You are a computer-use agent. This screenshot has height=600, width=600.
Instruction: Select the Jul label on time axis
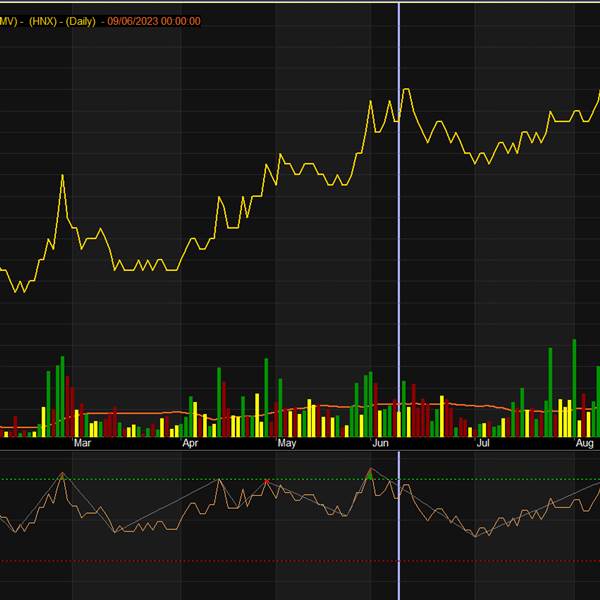483,443
